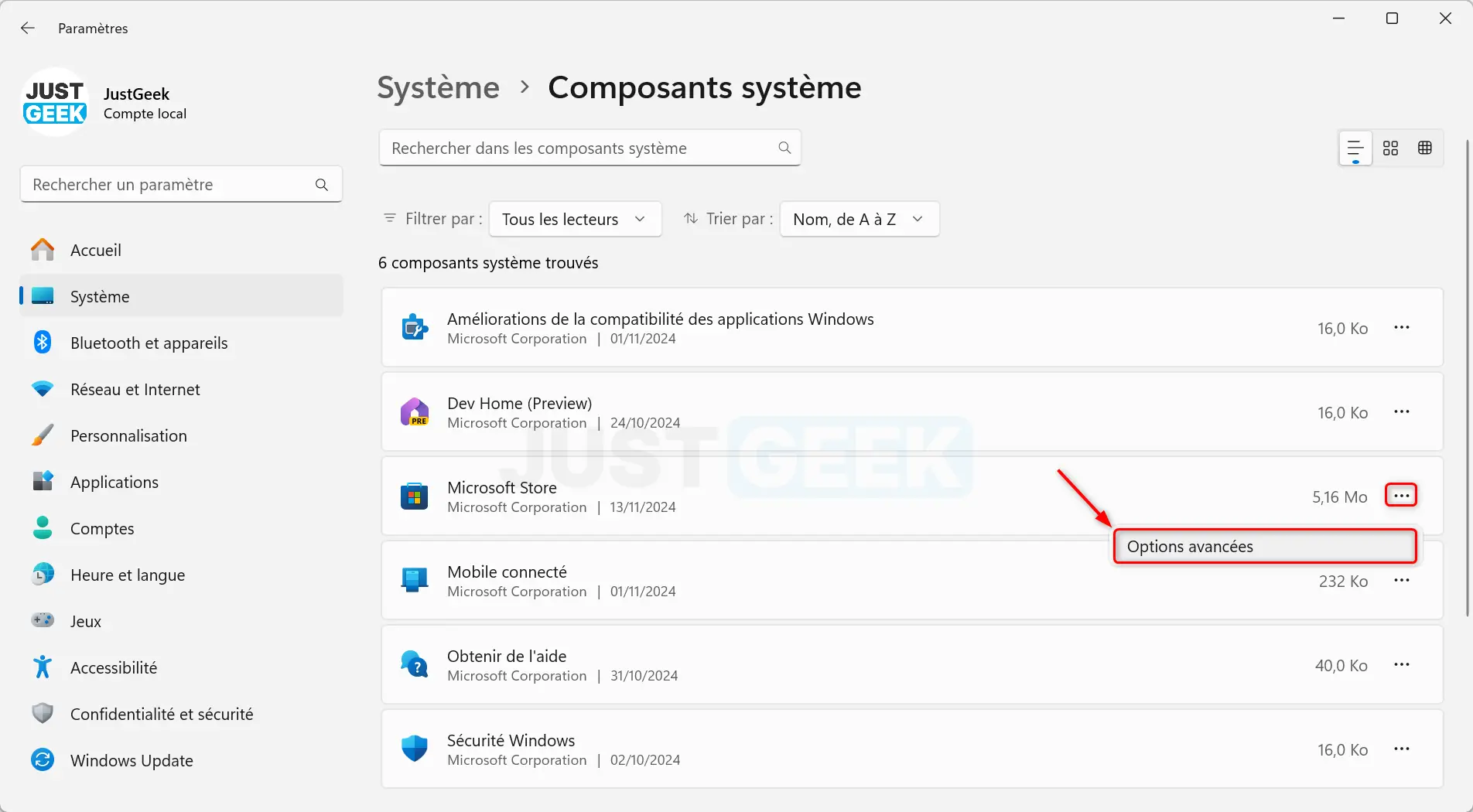This screenshot has width=1473, height=812.
Task: Click the JustGeek account name
Action: pyautogui.click(x=136, y=94)
